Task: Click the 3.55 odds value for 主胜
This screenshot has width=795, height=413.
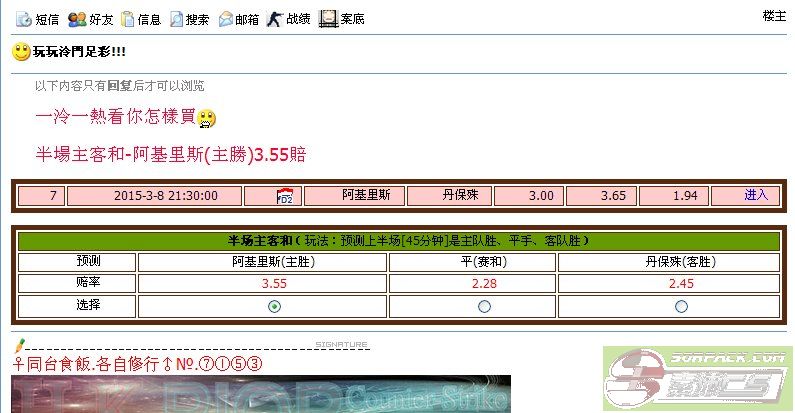Action: pos(274,283)
